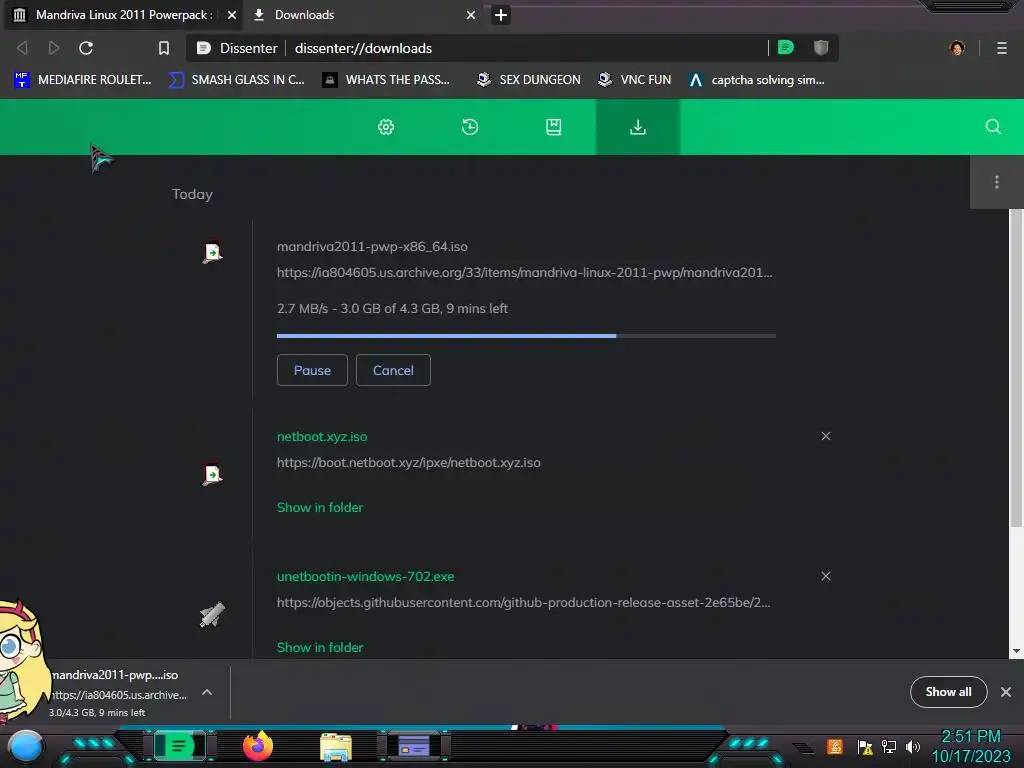Click the mandriva ISO file icon
The width and height of the screenshot is (1024, 768).
212,252
